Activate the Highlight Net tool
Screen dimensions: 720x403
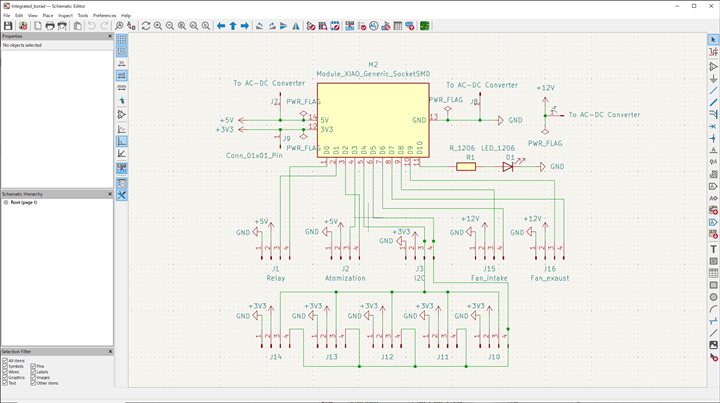point(713,52)
